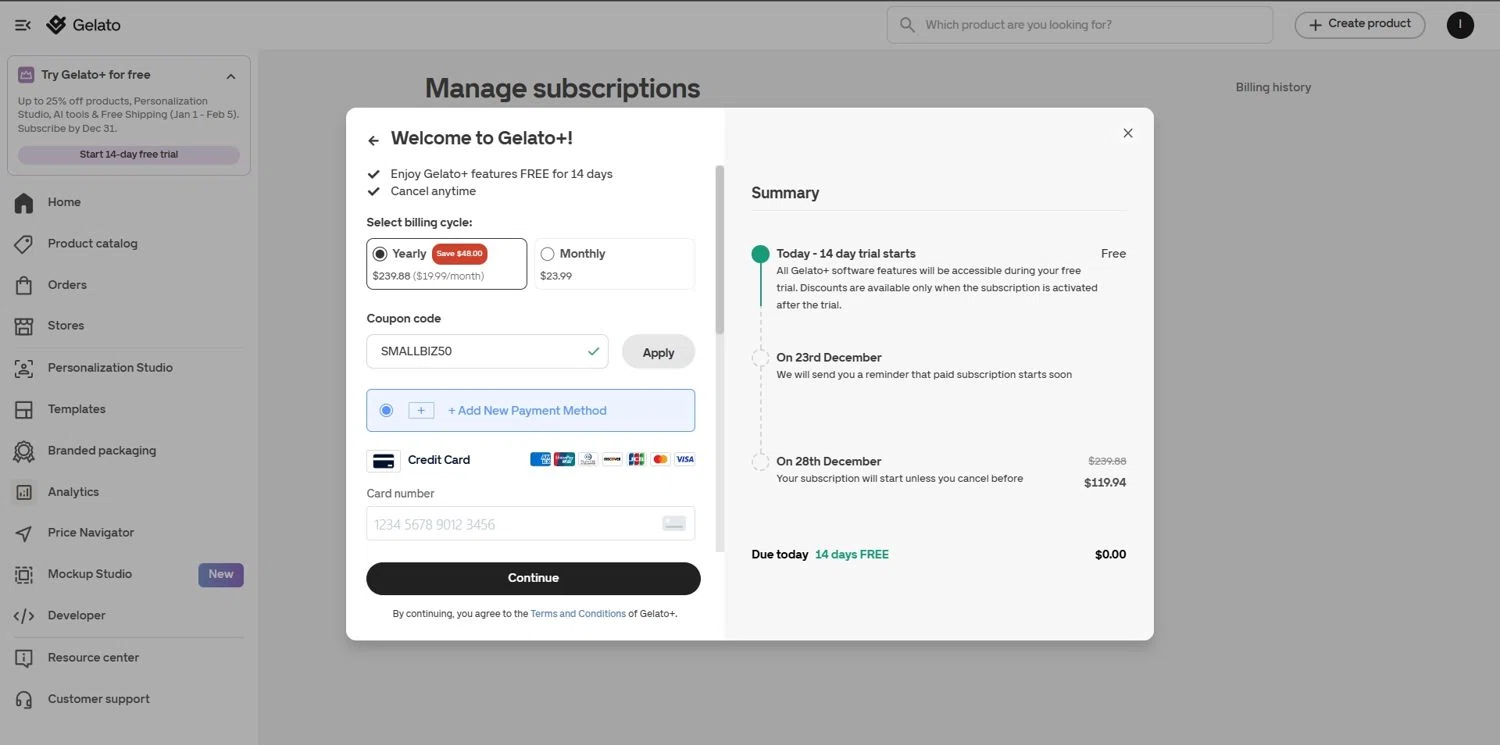The image size is (1500, 745).
Task: Click the Continue button
Action: 533,579
